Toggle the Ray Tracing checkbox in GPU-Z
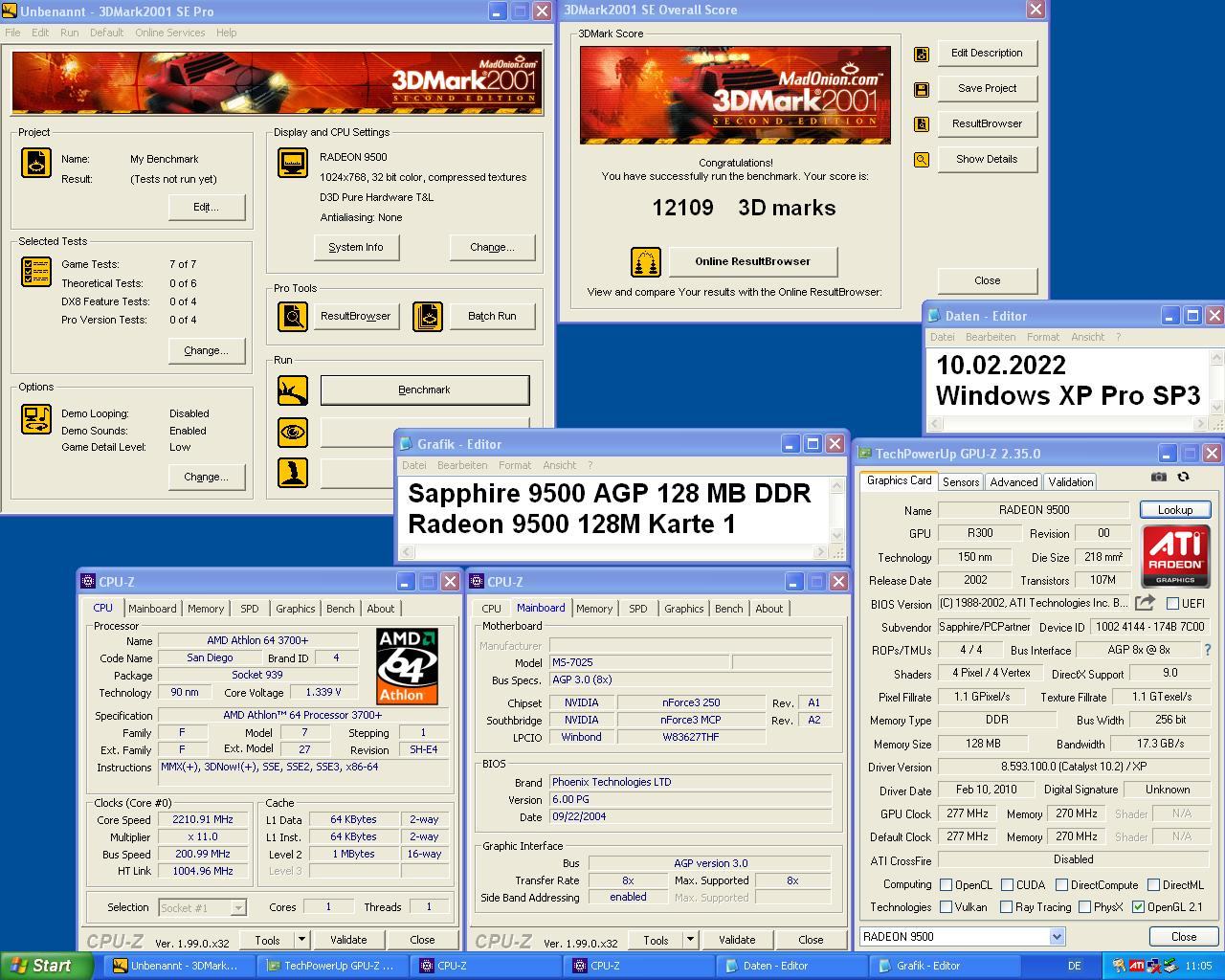 1006,906
